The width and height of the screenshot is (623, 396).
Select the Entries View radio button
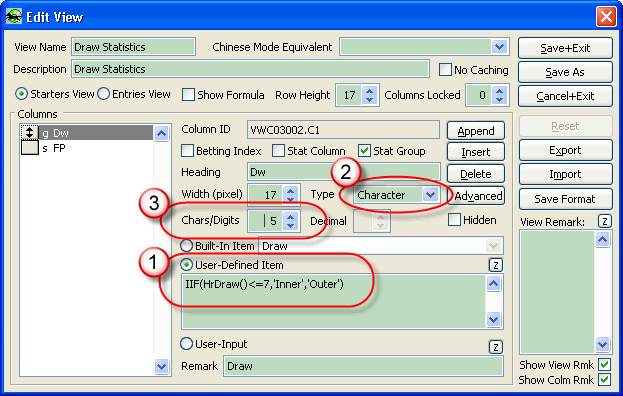click(103, 94)
